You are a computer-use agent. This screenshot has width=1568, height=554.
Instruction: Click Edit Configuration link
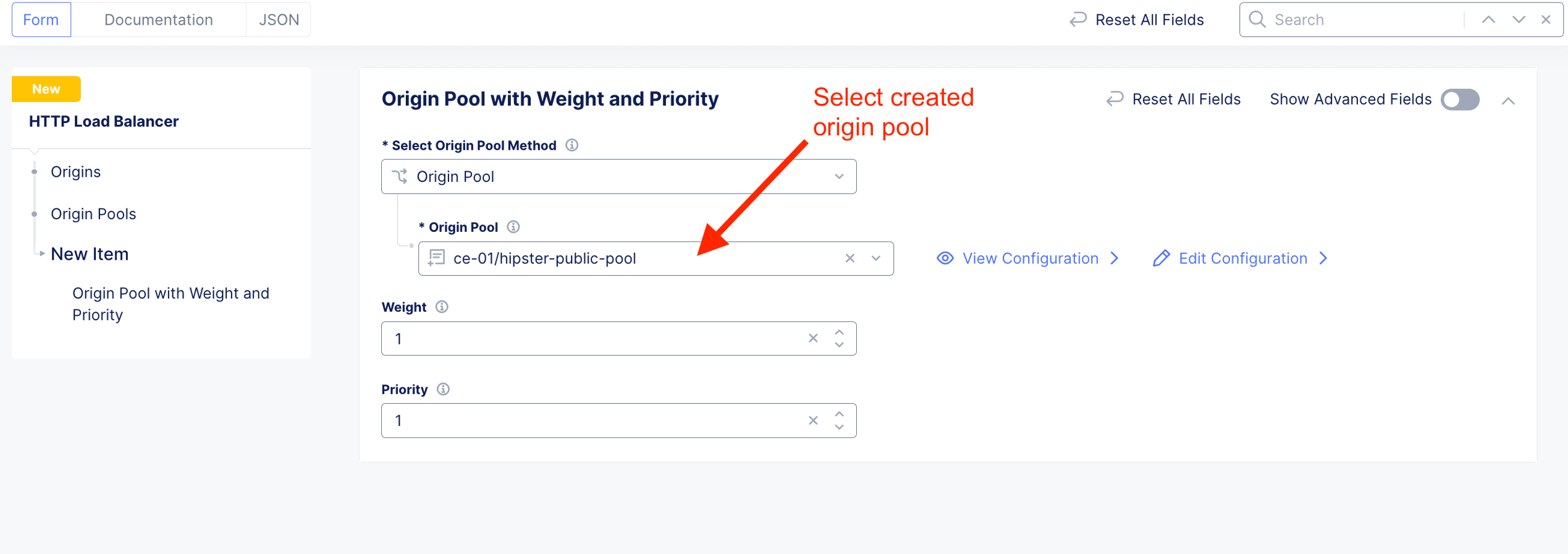pyautogui.click(x=1242, y=258)
